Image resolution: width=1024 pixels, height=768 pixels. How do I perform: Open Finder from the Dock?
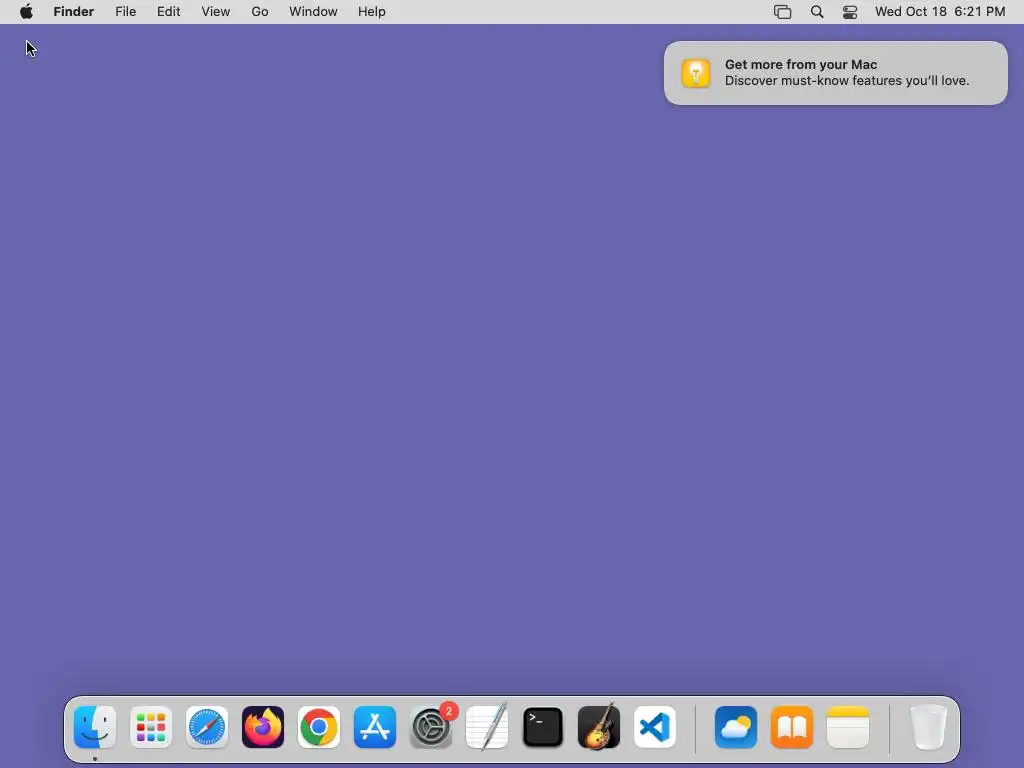pos(95,727)
